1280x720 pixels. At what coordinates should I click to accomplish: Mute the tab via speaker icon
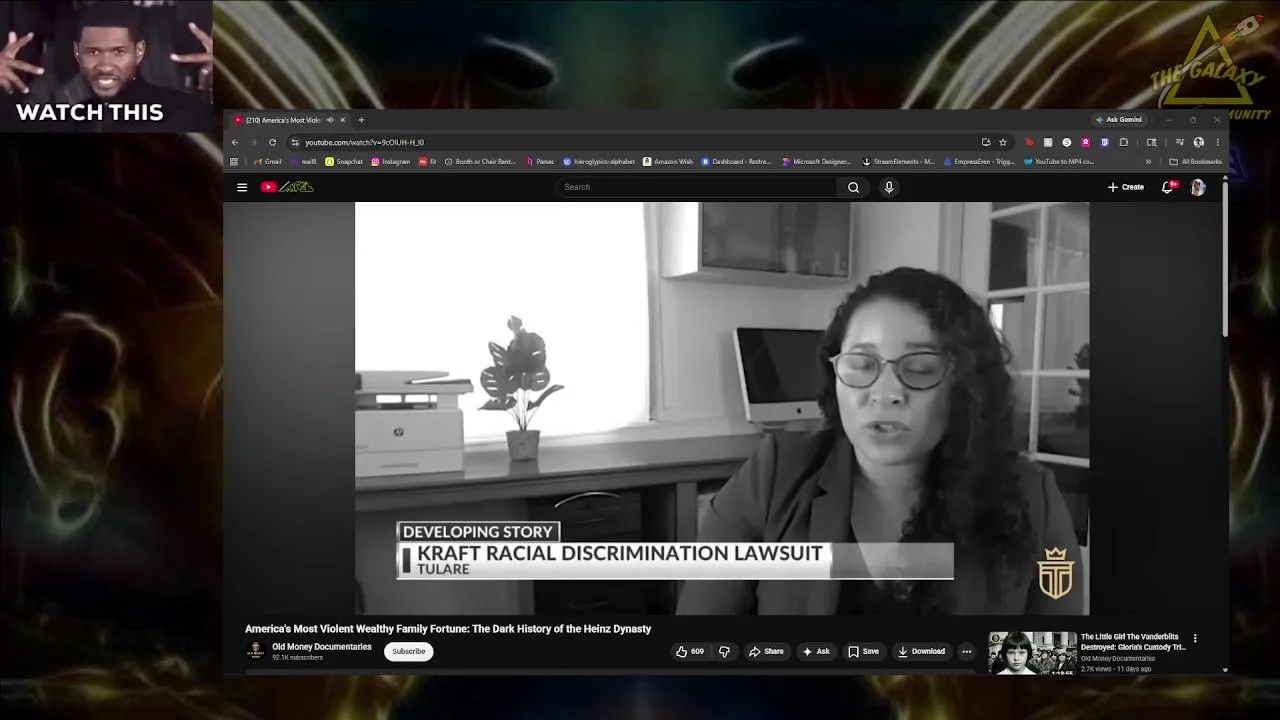pyautogui.click(x=329, y=120)
